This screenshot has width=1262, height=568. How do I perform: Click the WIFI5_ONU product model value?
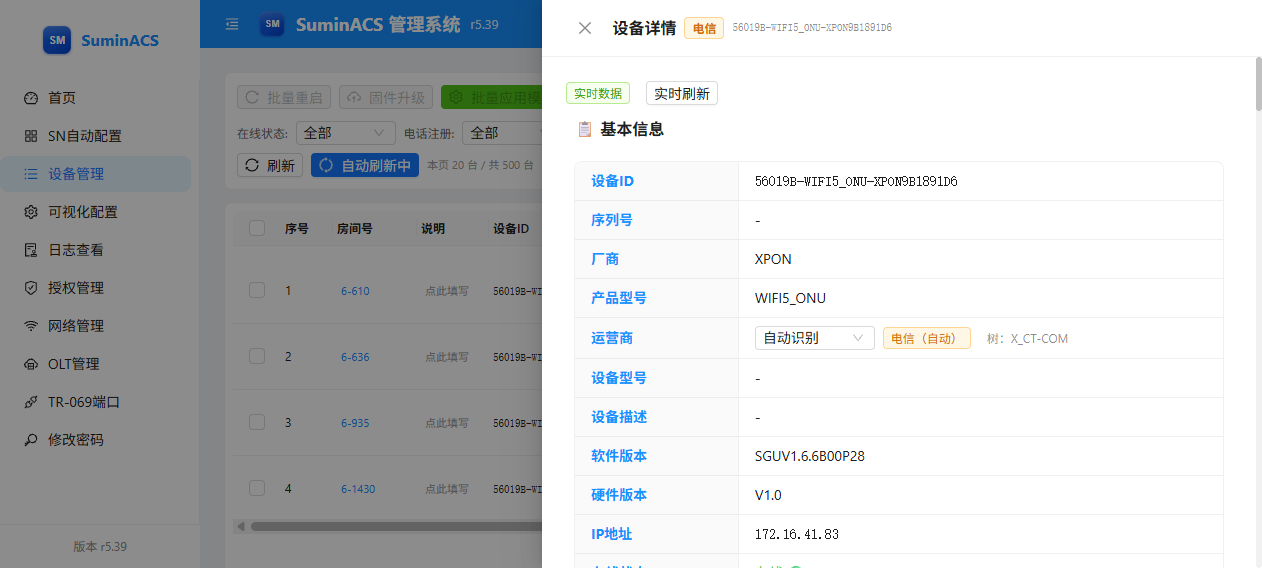[790, 298]
